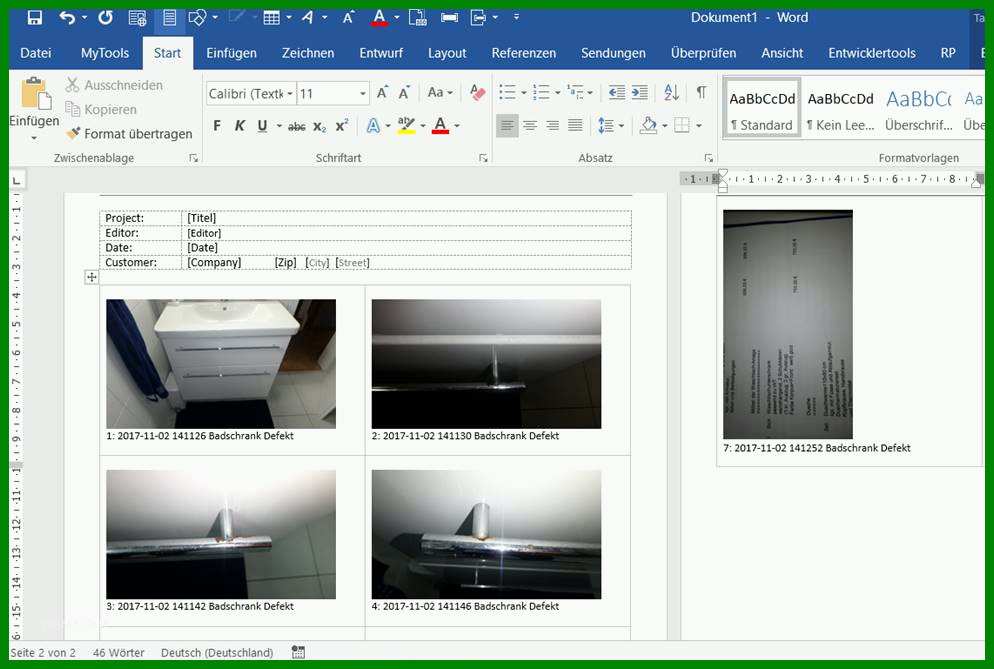Image resolution: width=994 pixels, height=669 pixels.
Task: Sort paragraphs with the A-Z sort icon
Action: pos(671,93)
